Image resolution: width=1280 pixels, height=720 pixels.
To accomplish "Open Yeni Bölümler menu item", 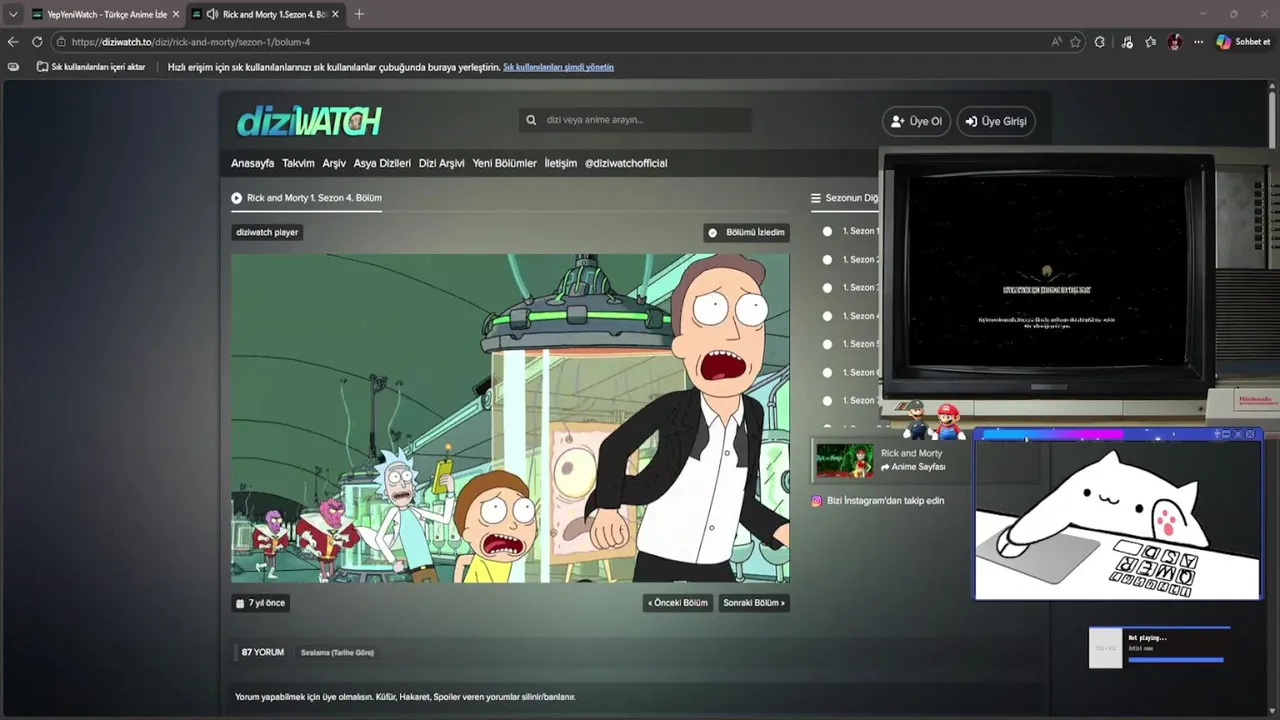I will pyautogui.click(x=504, y=163).
